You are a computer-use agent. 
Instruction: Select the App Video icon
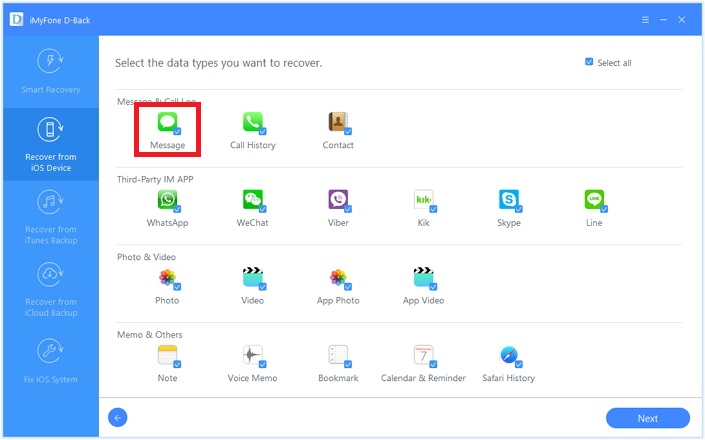[x=424, y=277]
